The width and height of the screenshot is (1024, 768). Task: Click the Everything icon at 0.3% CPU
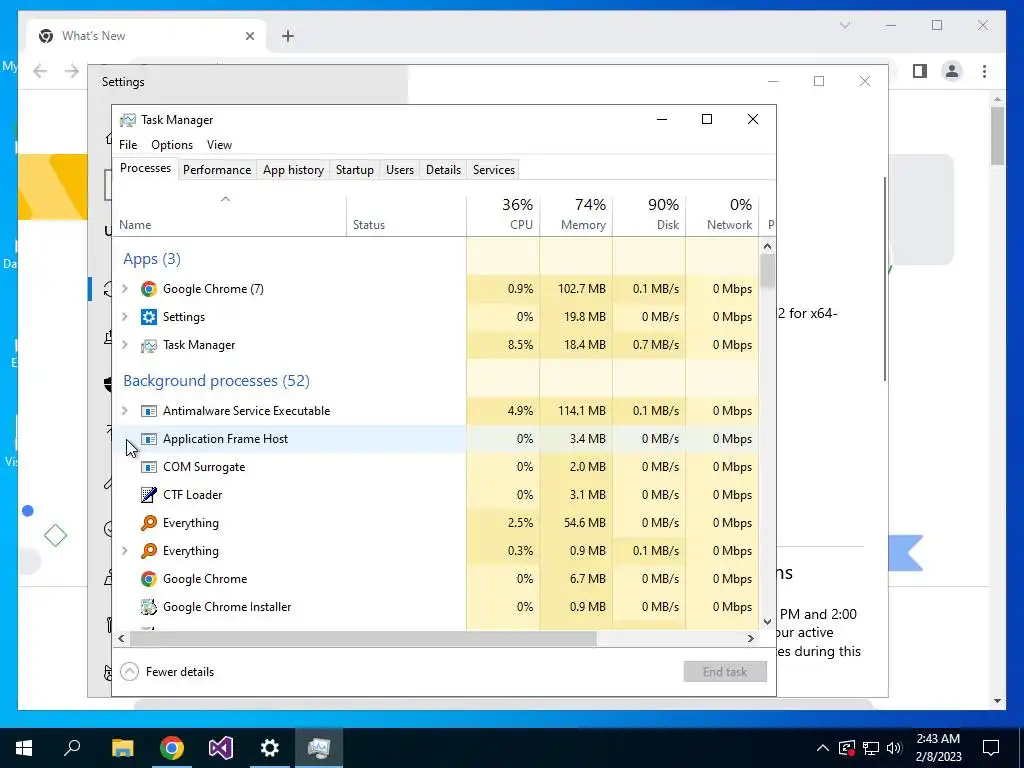click(x=149, y=551)
